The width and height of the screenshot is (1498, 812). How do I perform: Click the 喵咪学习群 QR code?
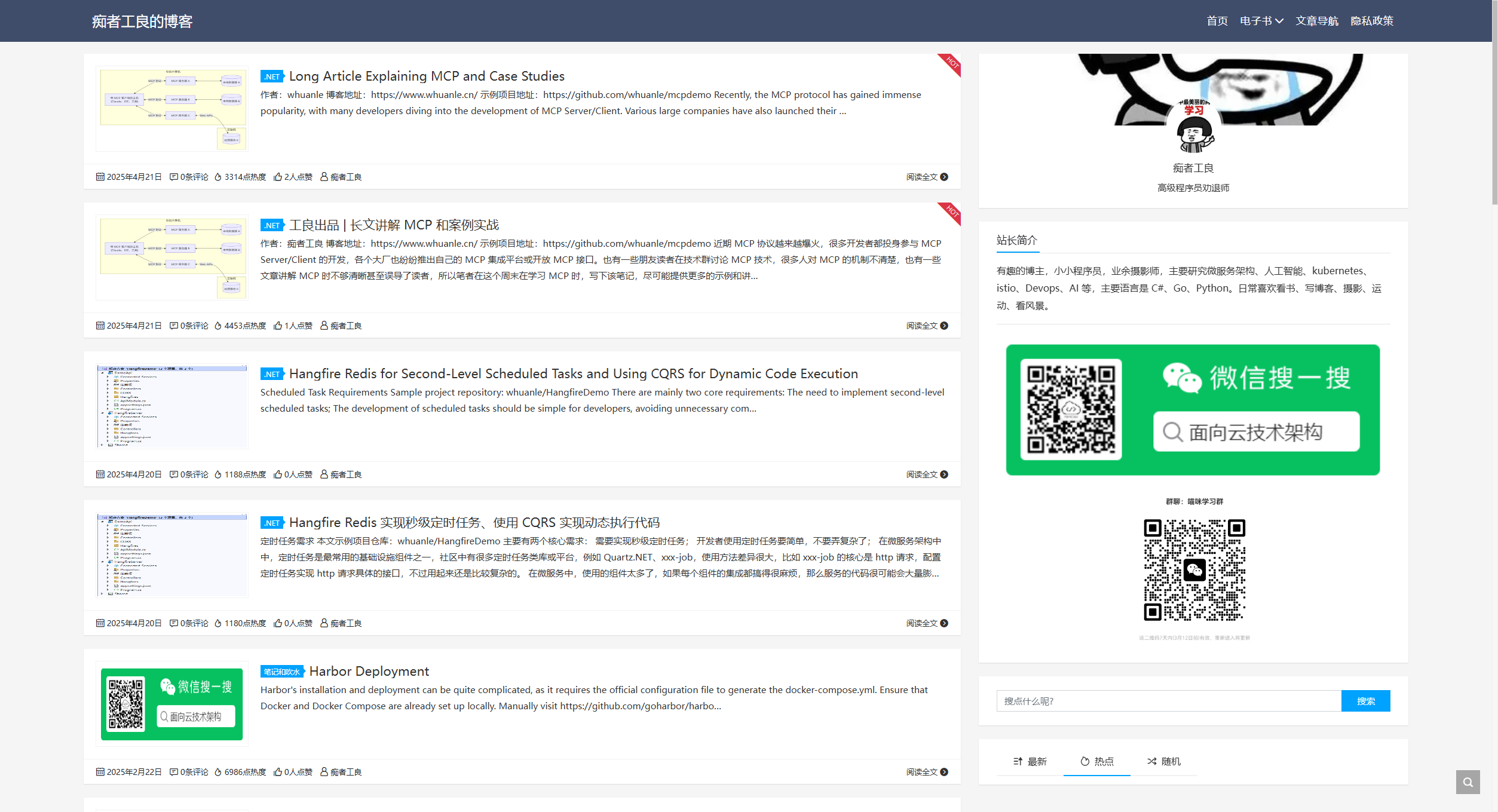click(x=1194, y=570)
